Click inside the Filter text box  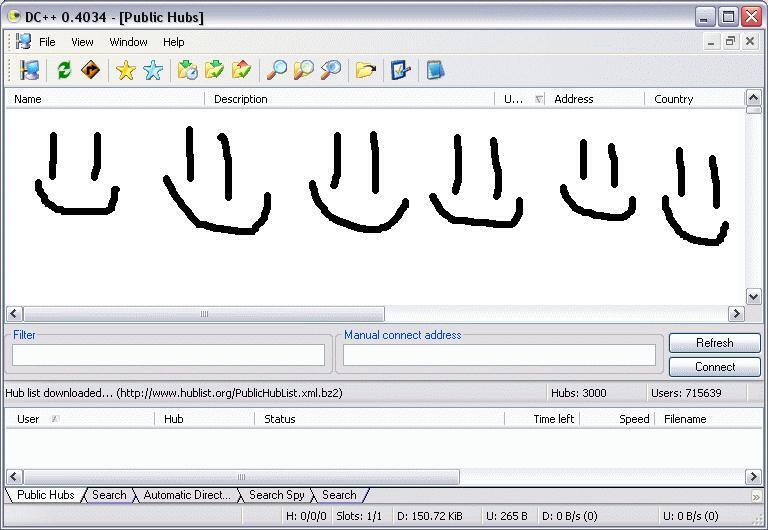(168, 355)
